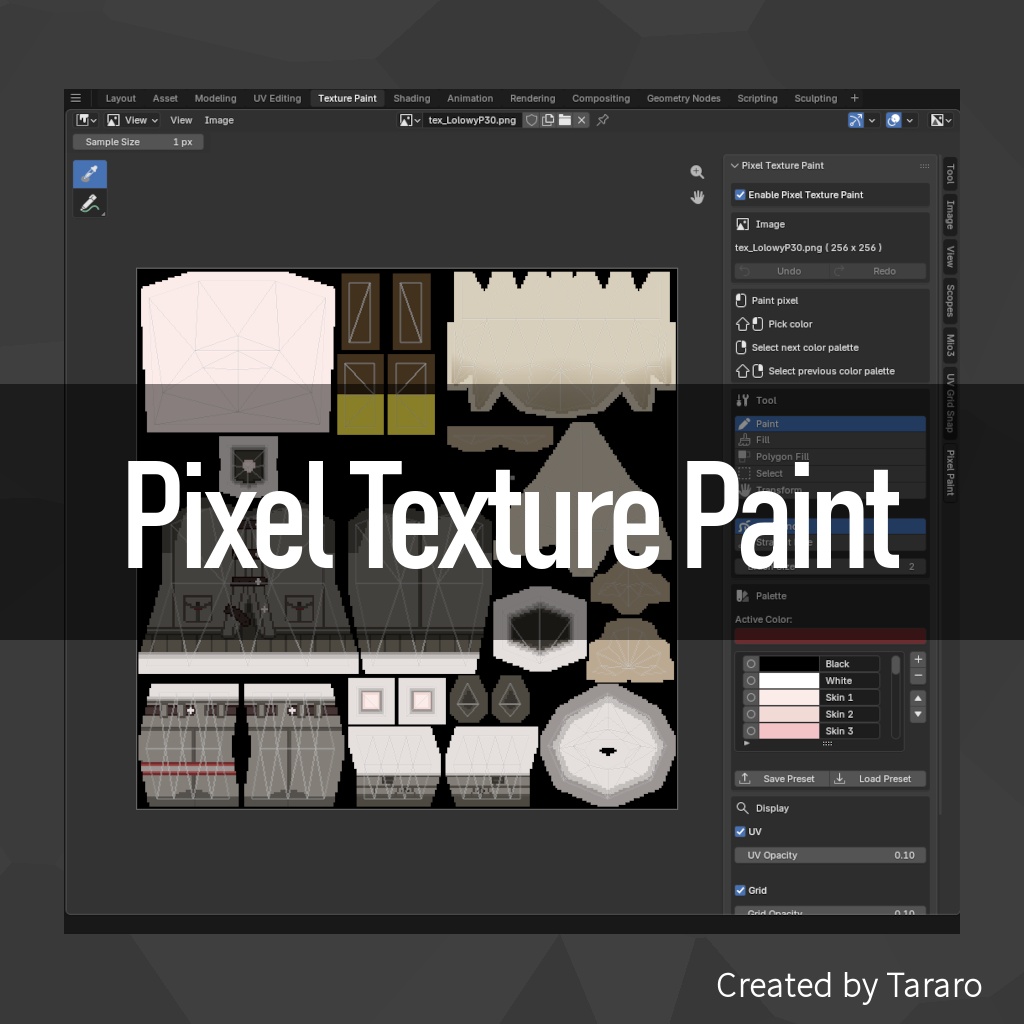Open the gizmo options dropdown arrow
The image size is (1024, 1024).
pyautogui.click(x=872, y=120)
